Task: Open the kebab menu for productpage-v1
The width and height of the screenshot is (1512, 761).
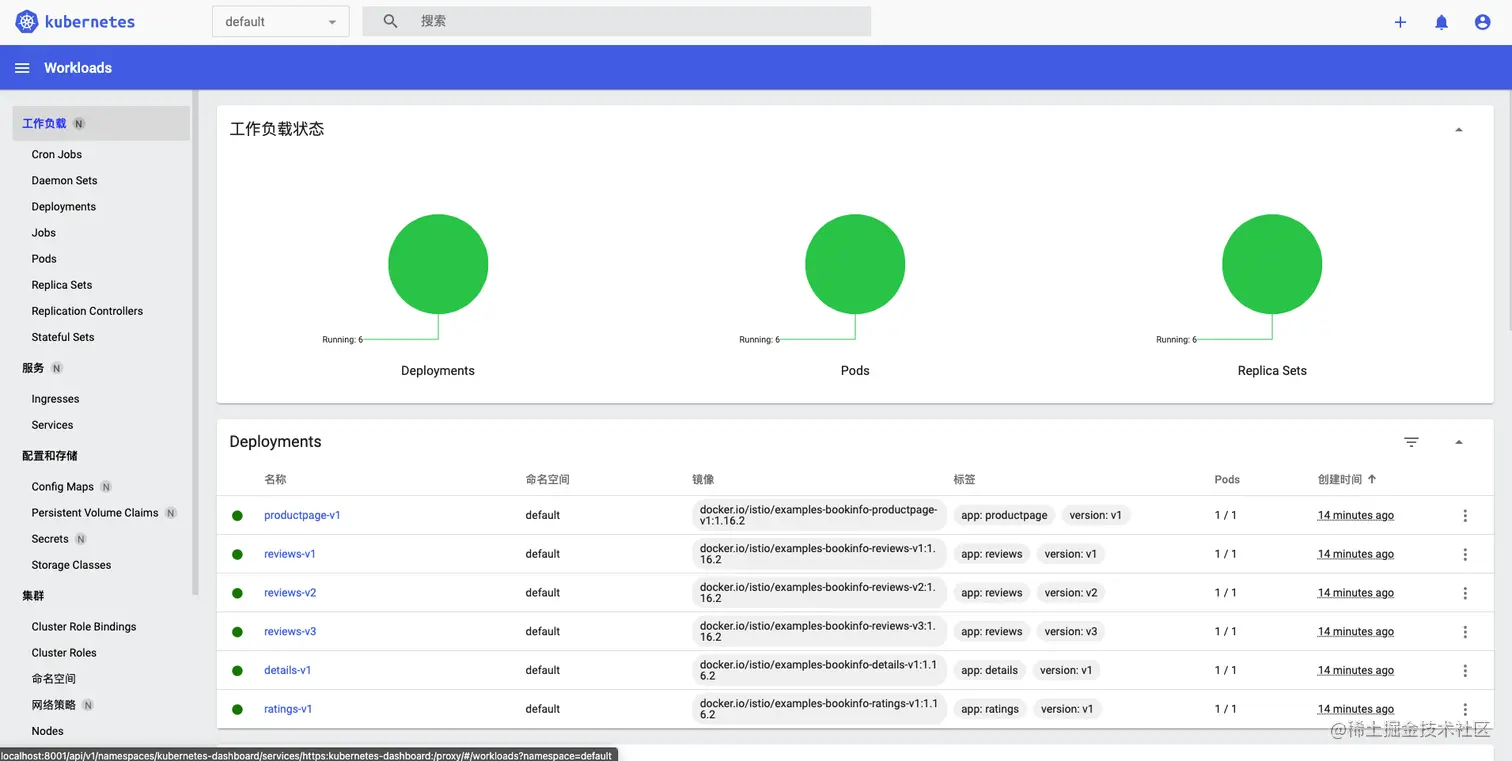Action: (1465, 515)
